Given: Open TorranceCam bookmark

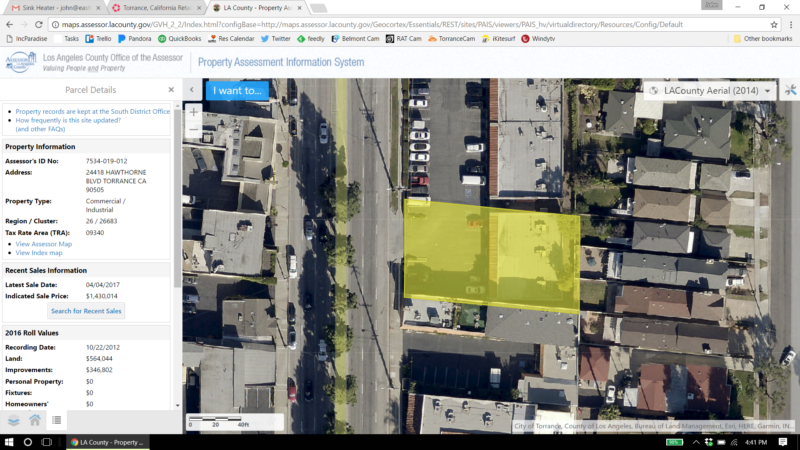Looking at the screenshot, I should (452, 39).
